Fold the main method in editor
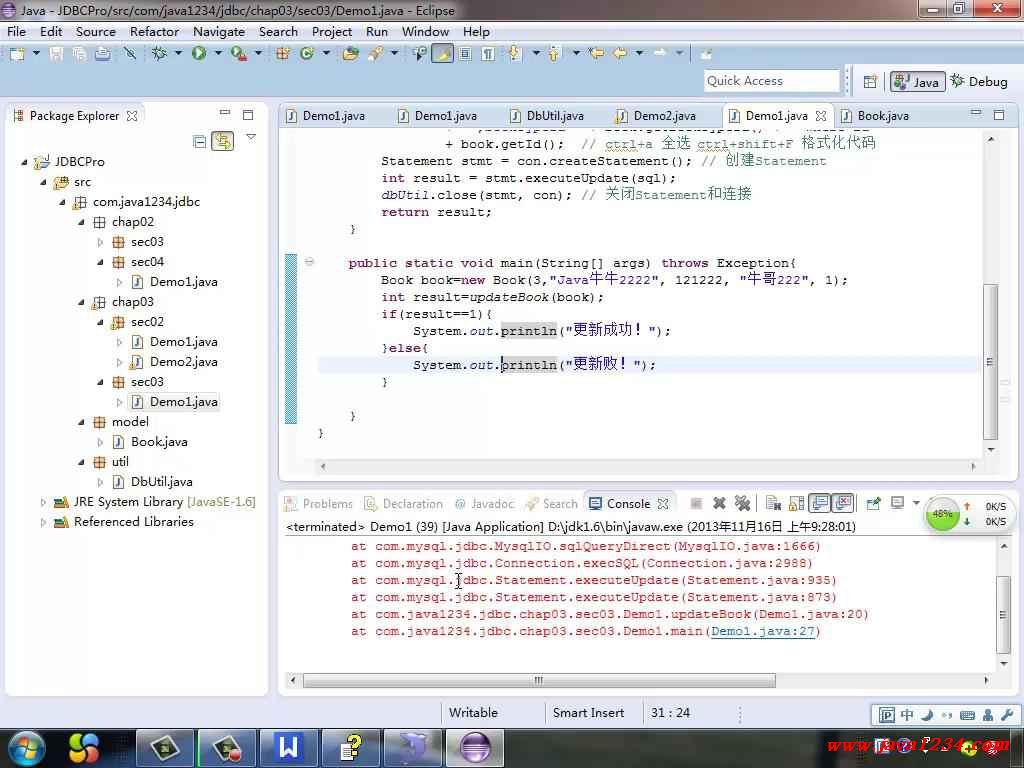Image resolution: width=1024 pixels, height=768 pixels. coord(310,263)
